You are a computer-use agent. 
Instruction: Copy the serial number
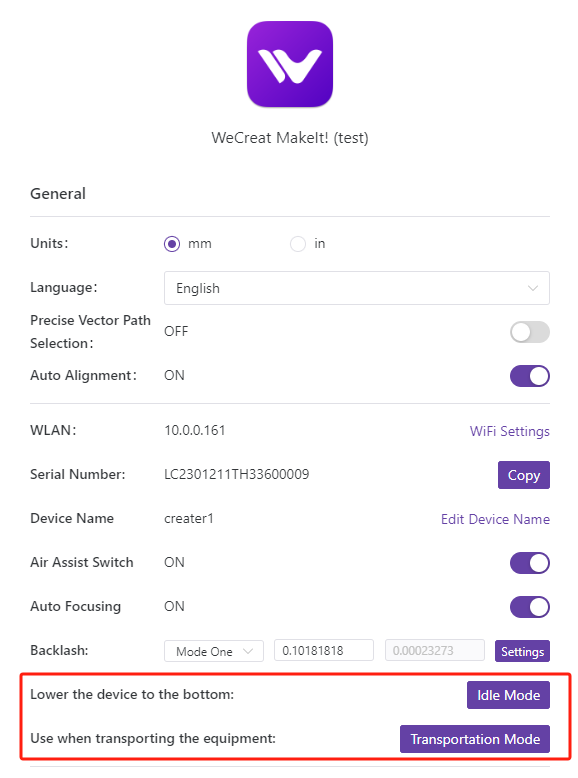(524, 475)
